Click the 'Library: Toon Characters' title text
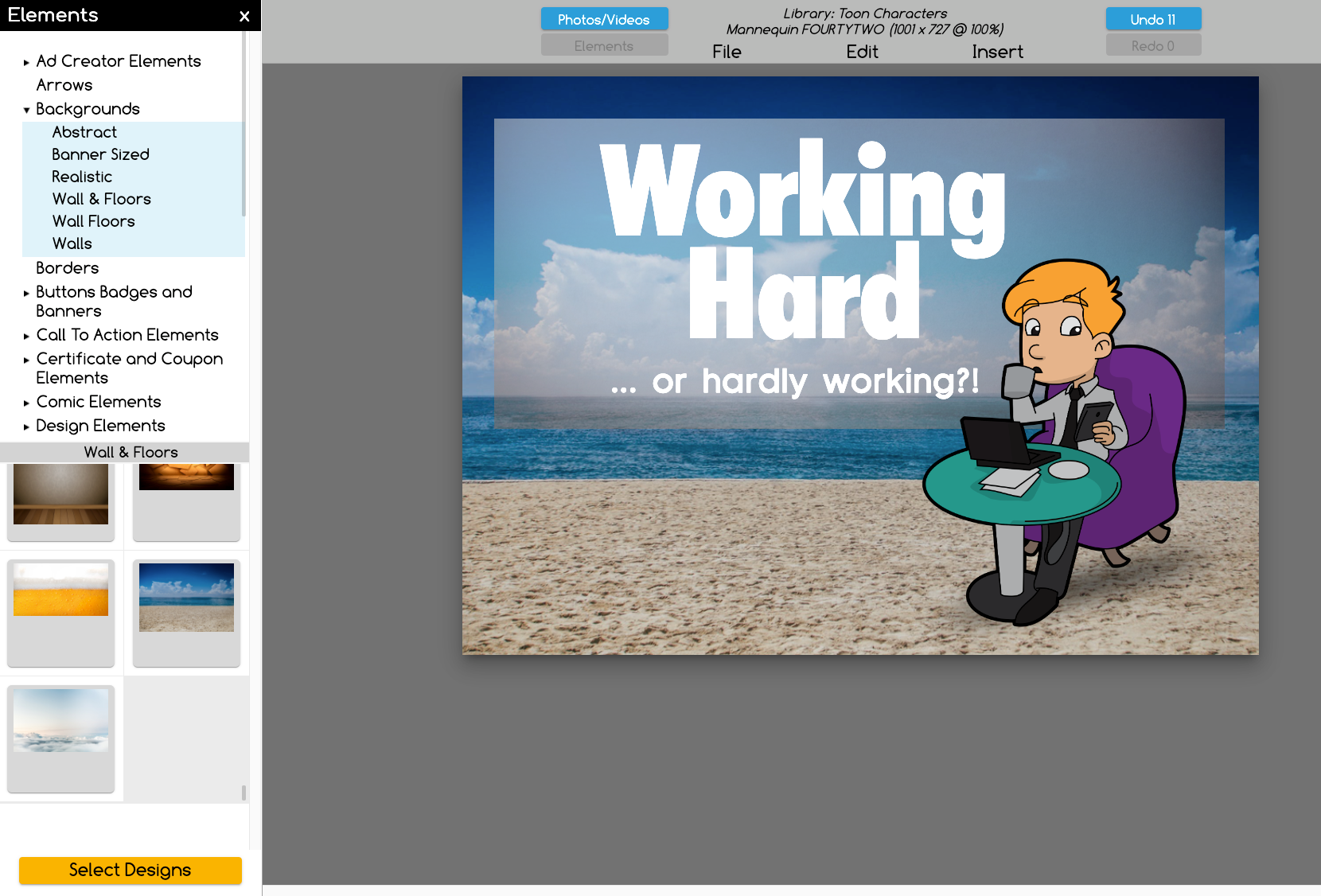The width and height of the screenshot is (1321, 896). click(865, 14)
